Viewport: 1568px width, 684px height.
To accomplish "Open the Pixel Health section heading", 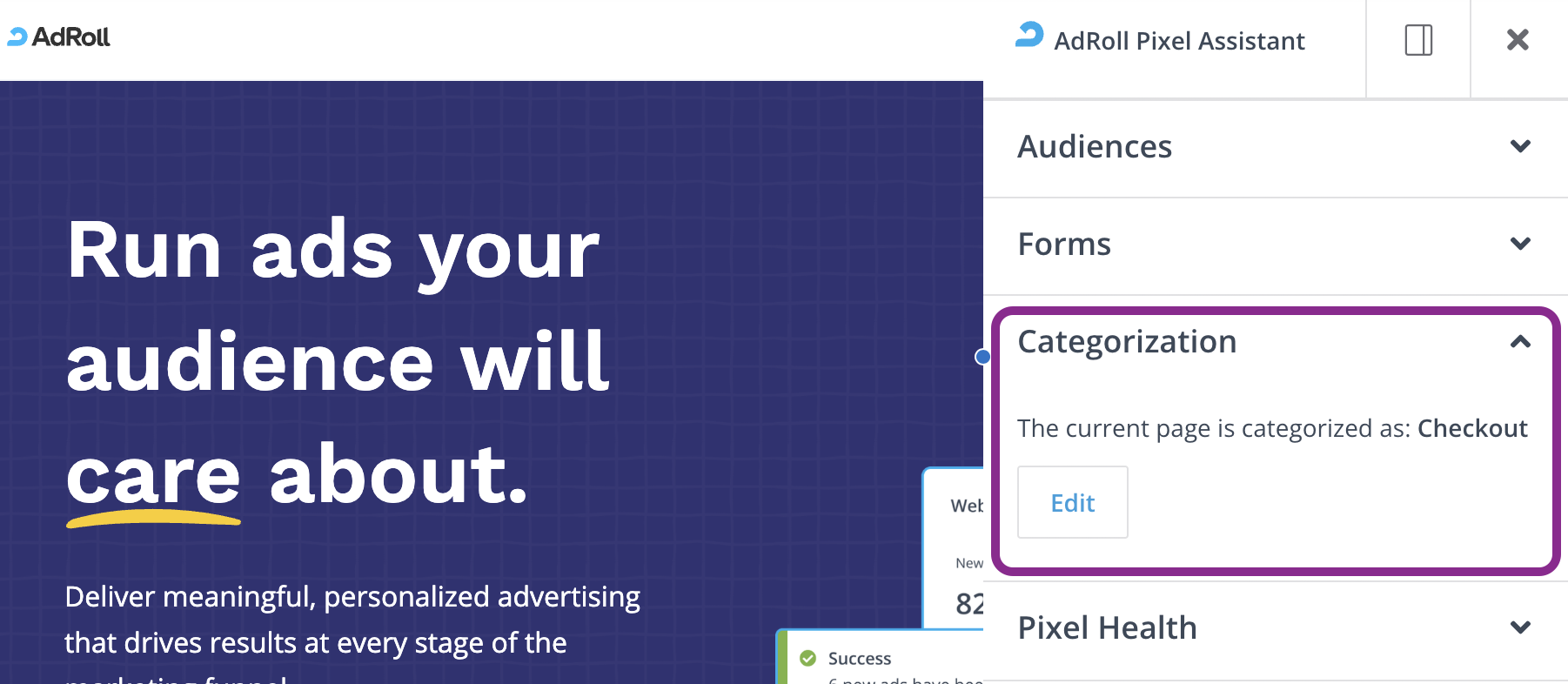I will (1107, 627).
